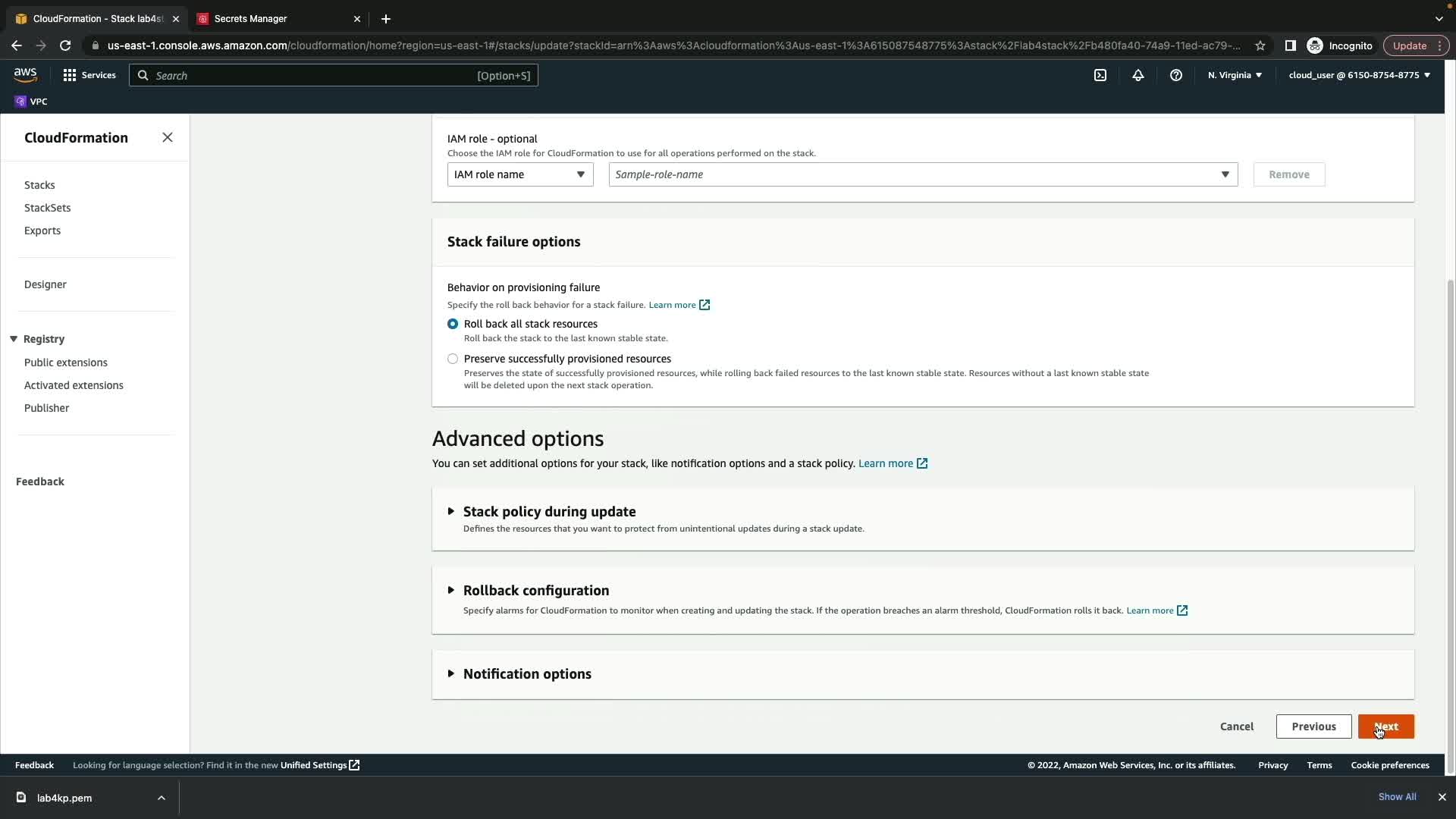Screen dimensions: 1456x819
Task: Open AWS CloudShell icon in the top bar
Action: pos(1100,75)
